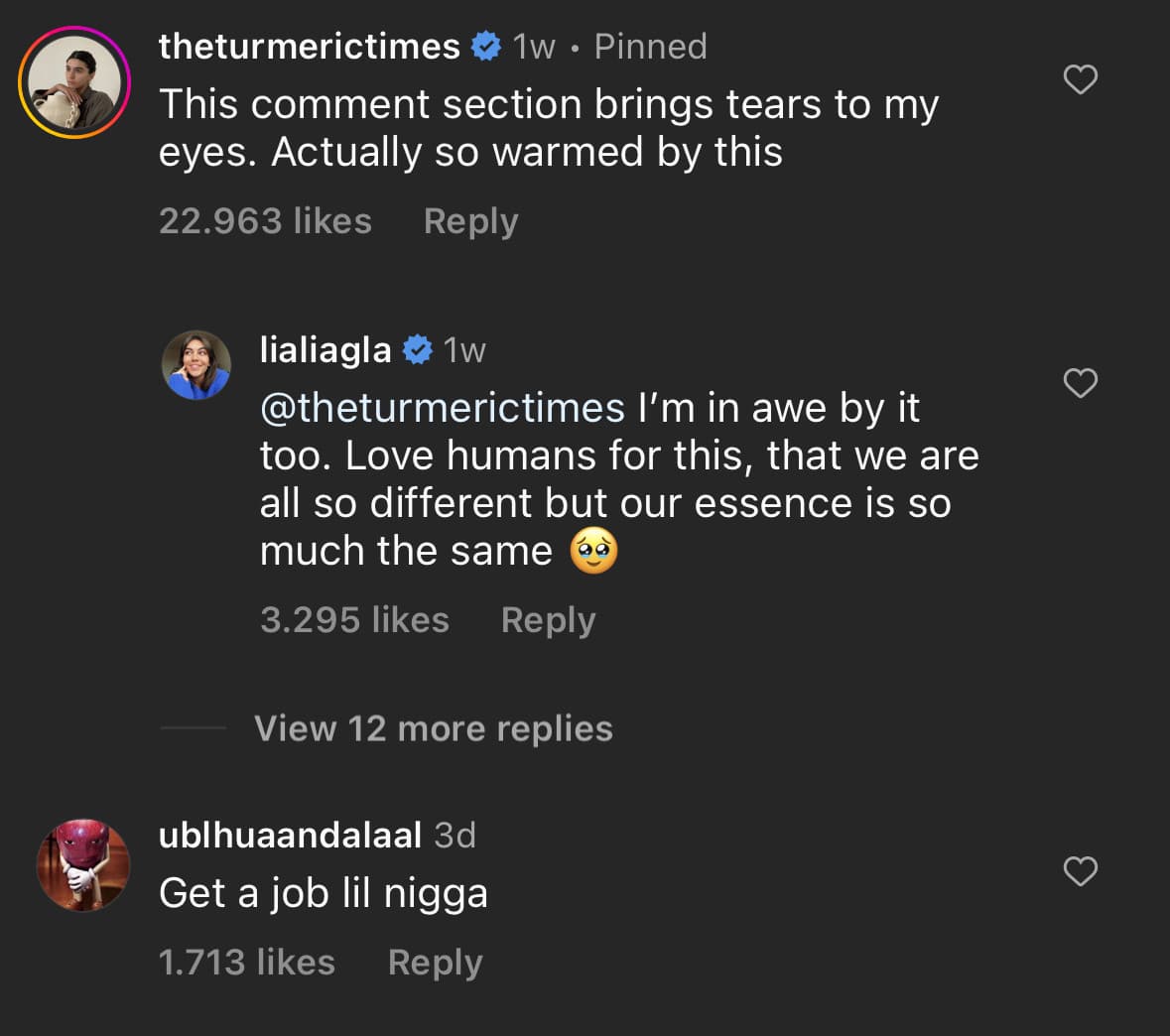View the 3.295 likes list

pos(354,619)
